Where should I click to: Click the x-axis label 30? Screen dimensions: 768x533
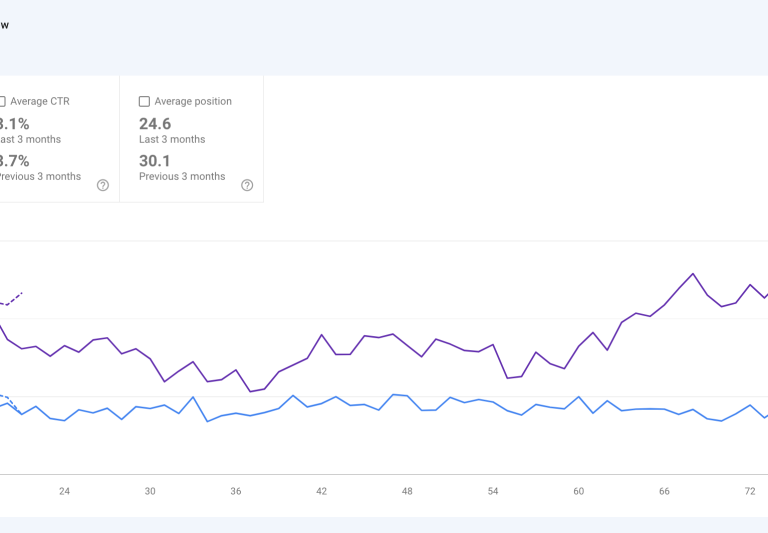150,491
